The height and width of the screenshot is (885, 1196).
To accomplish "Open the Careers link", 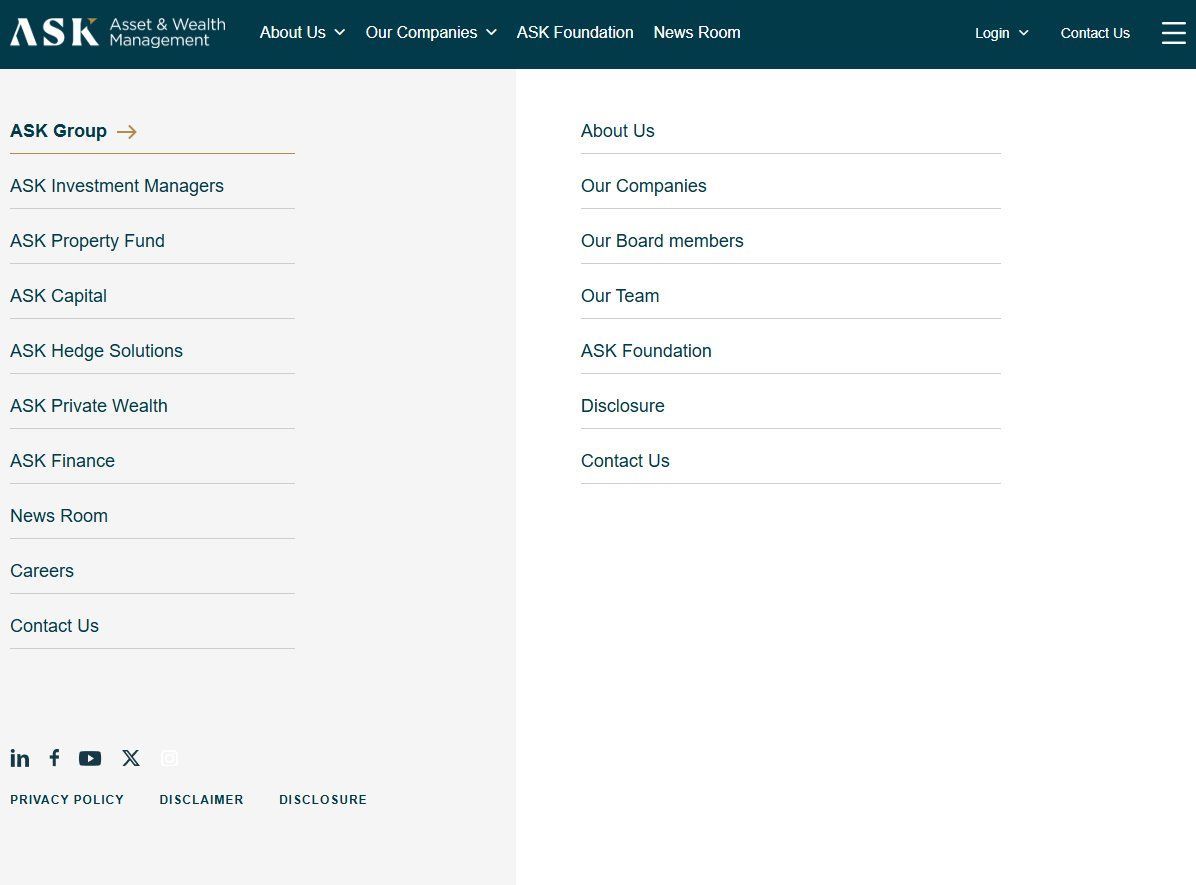I will (42, 570).
